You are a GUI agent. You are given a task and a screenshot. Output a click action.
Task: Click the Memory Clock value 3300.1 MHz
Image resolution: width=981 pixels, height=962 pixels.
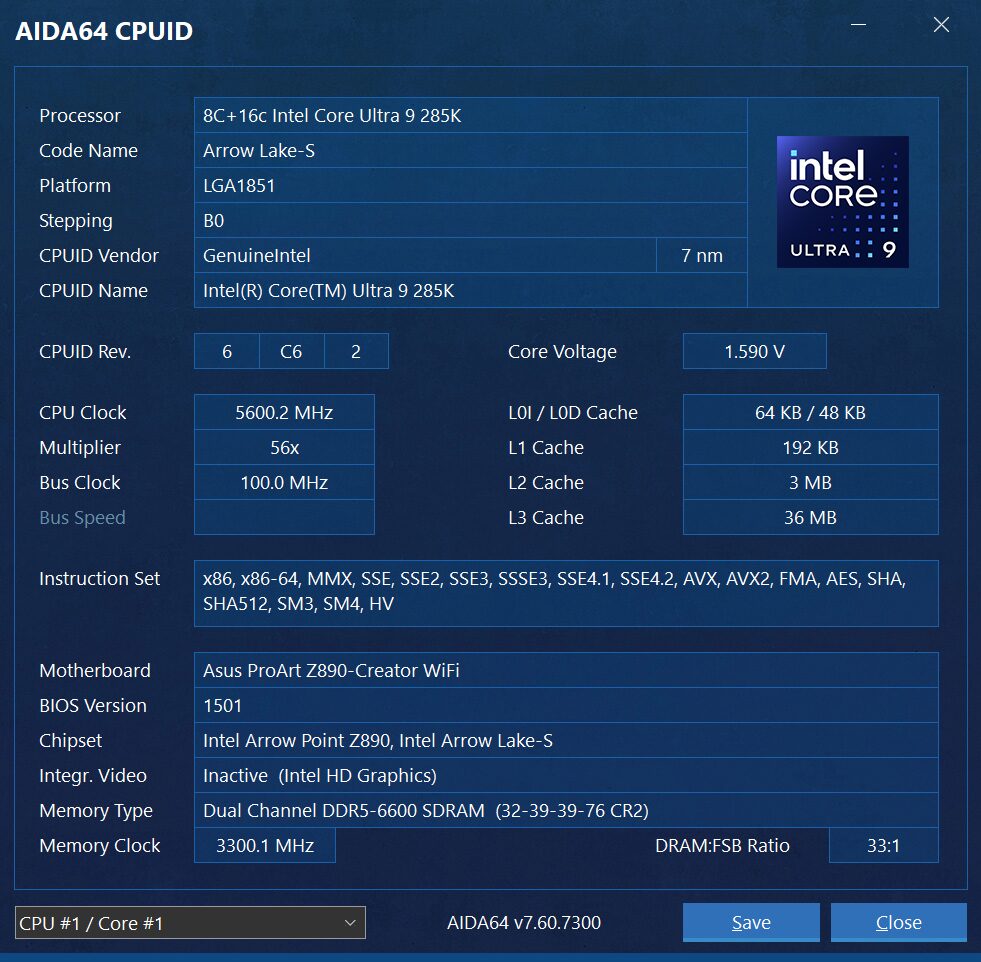(x=265, y=846)
